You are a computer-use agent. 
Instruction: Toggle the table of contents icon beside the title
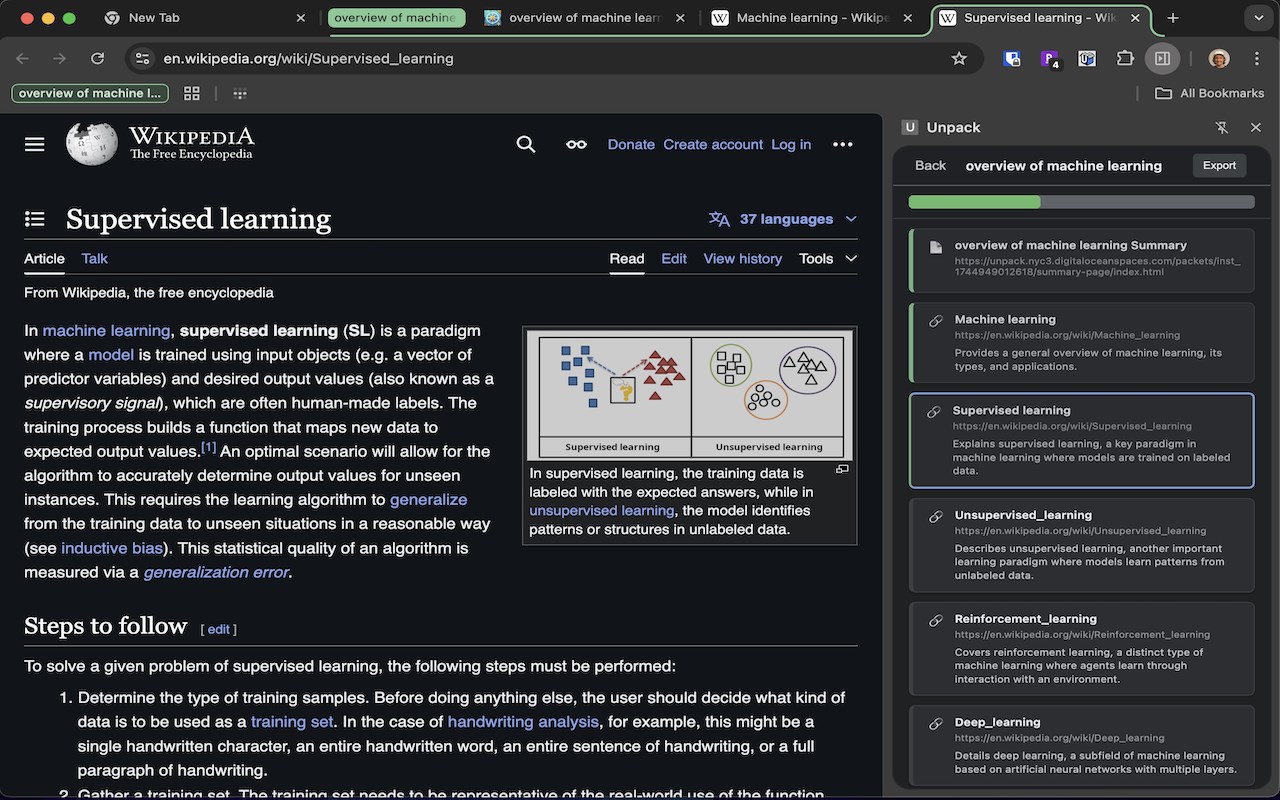(x=35, y=219)
